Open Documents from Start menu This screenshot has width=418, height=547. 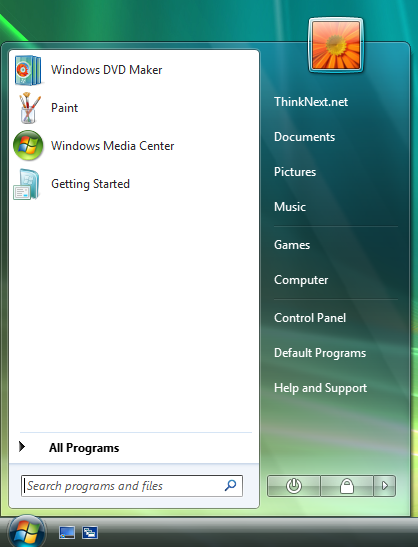coord(304,137)
